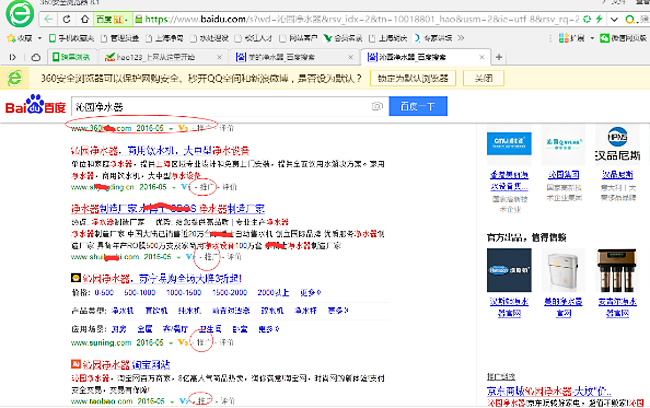The height and width of the screenshot is (408, 650).
Task: Set 360 as default browser button
Action: click(413, 78)
